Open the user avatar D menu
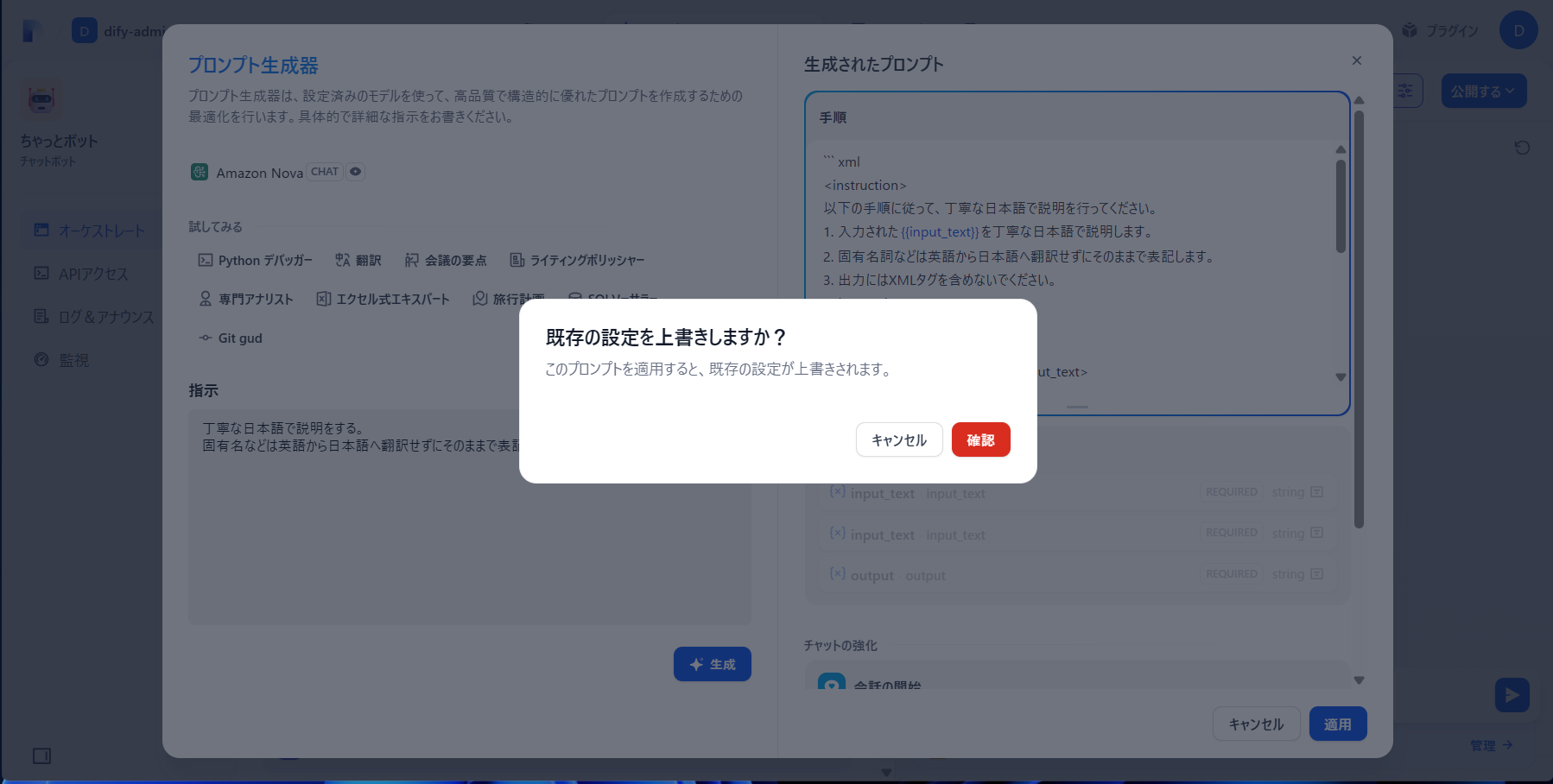 point(1518,30)
